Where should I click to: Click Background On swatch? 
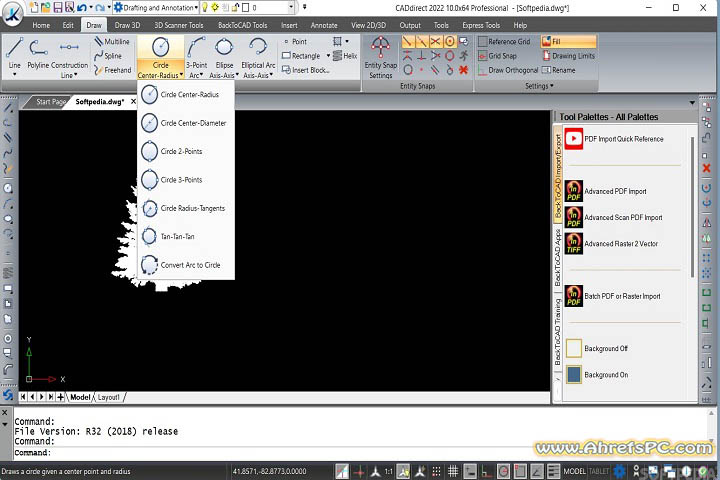[x=574, y=374]
